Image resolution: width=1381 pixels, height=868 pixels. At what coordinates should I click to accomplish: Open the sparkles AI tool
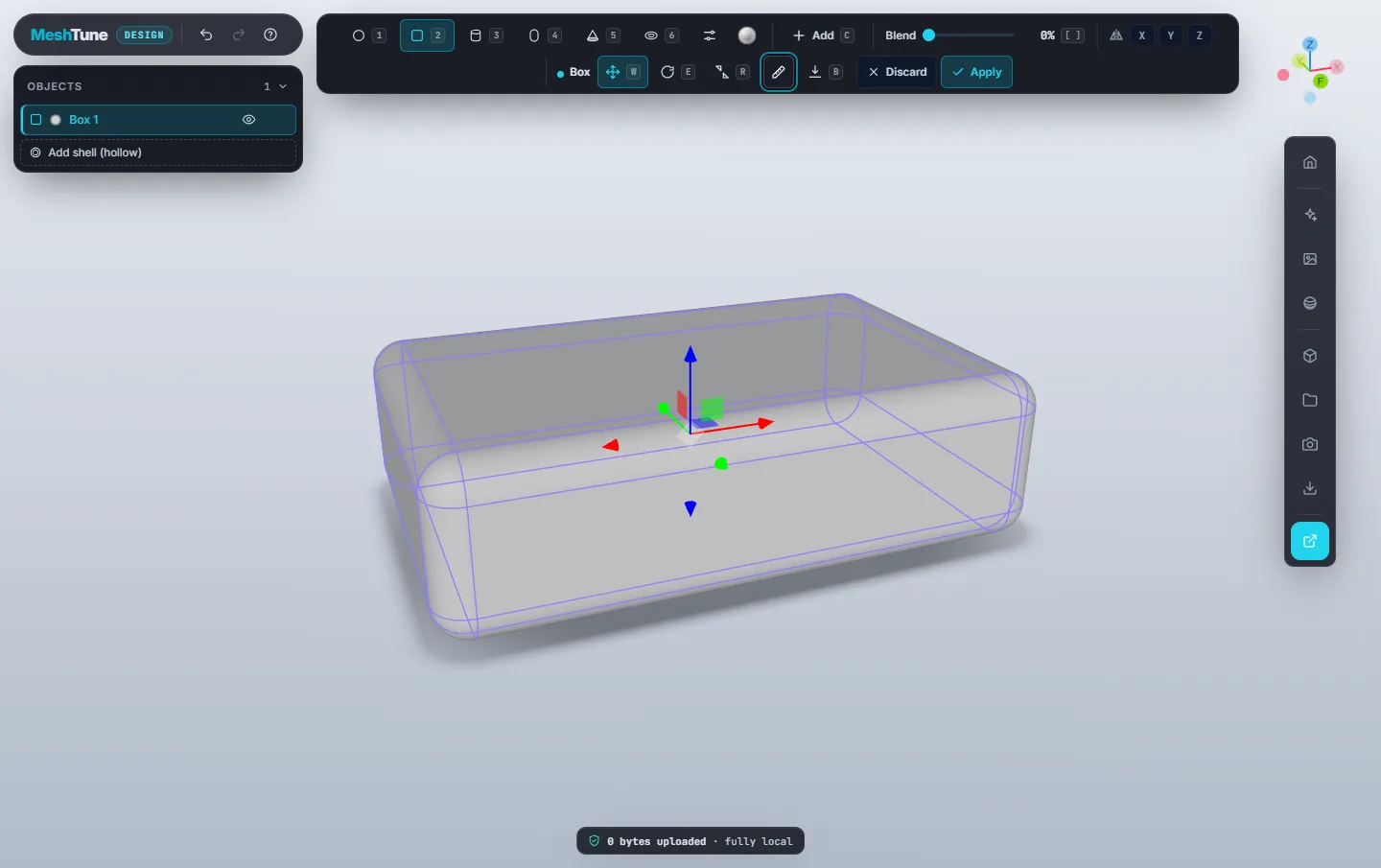tap(1310, 215)
